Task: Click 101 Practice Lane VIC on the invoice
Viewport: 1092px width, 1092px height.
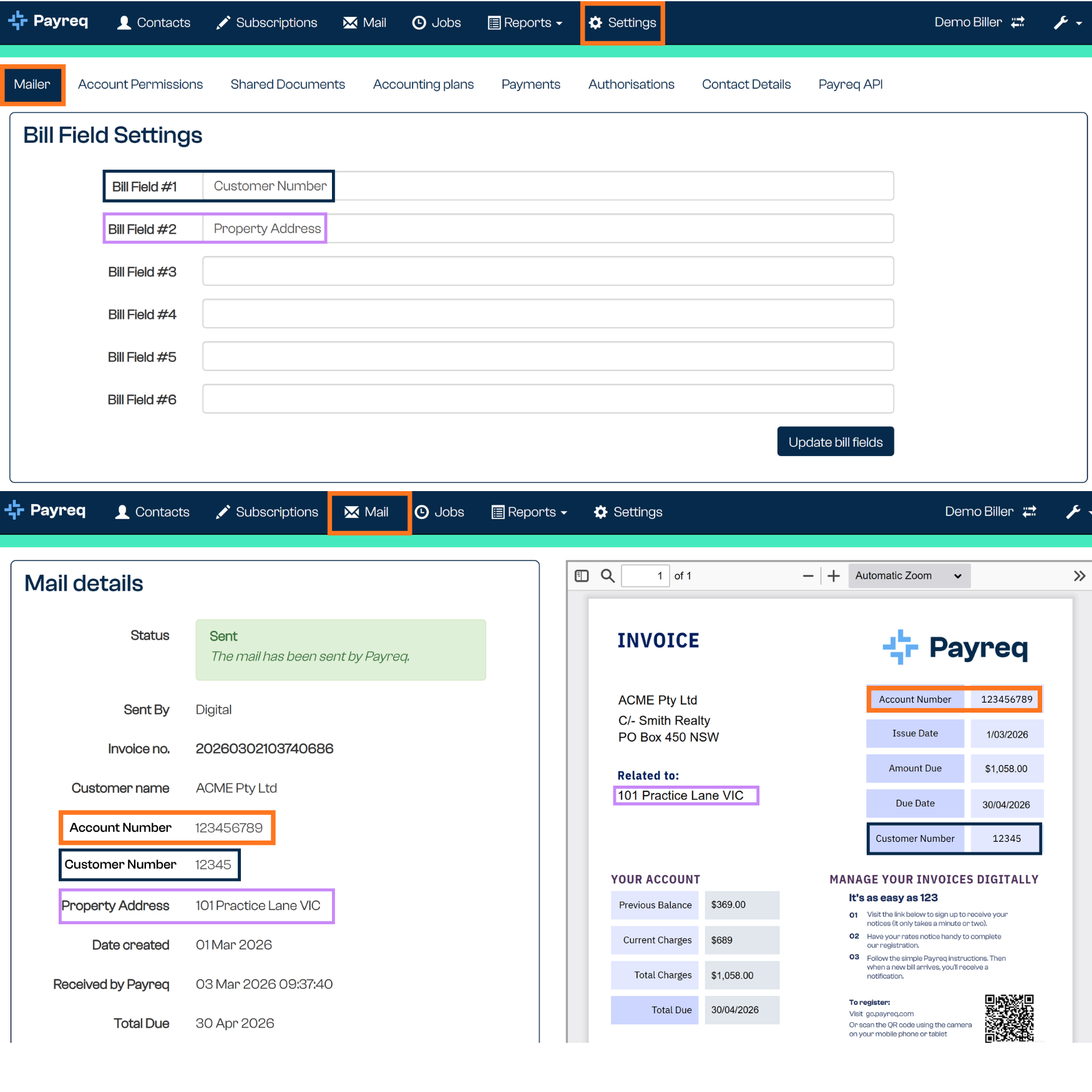Action: point(681,796)
